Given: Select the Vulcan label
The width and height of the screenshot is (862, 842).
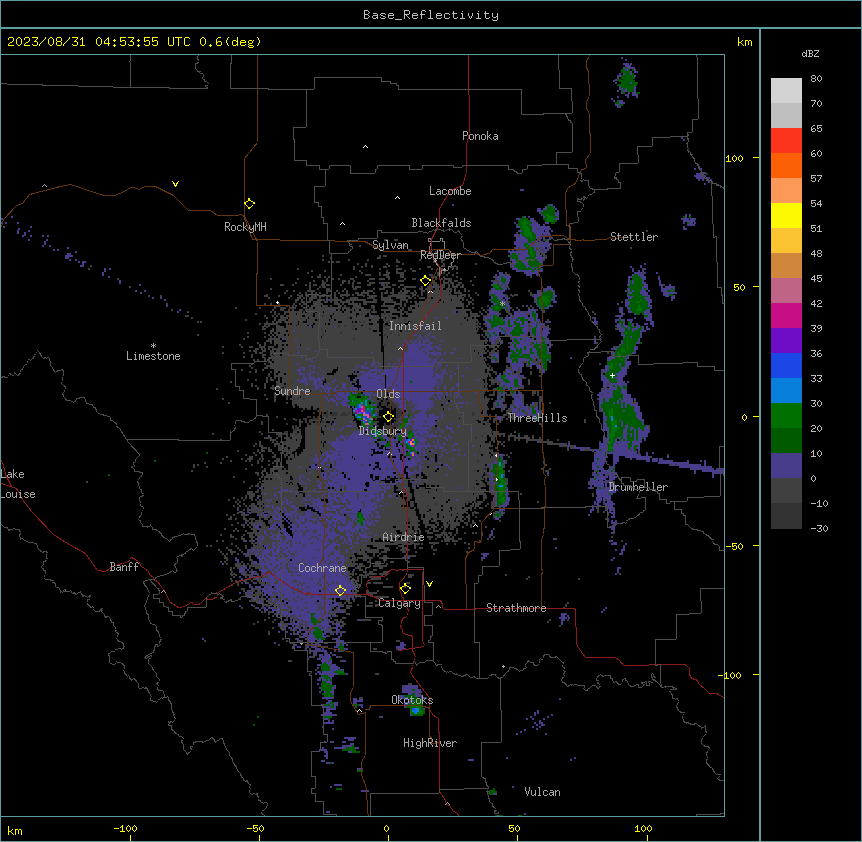Looking at the screenshot, I should tap(542, 792).
